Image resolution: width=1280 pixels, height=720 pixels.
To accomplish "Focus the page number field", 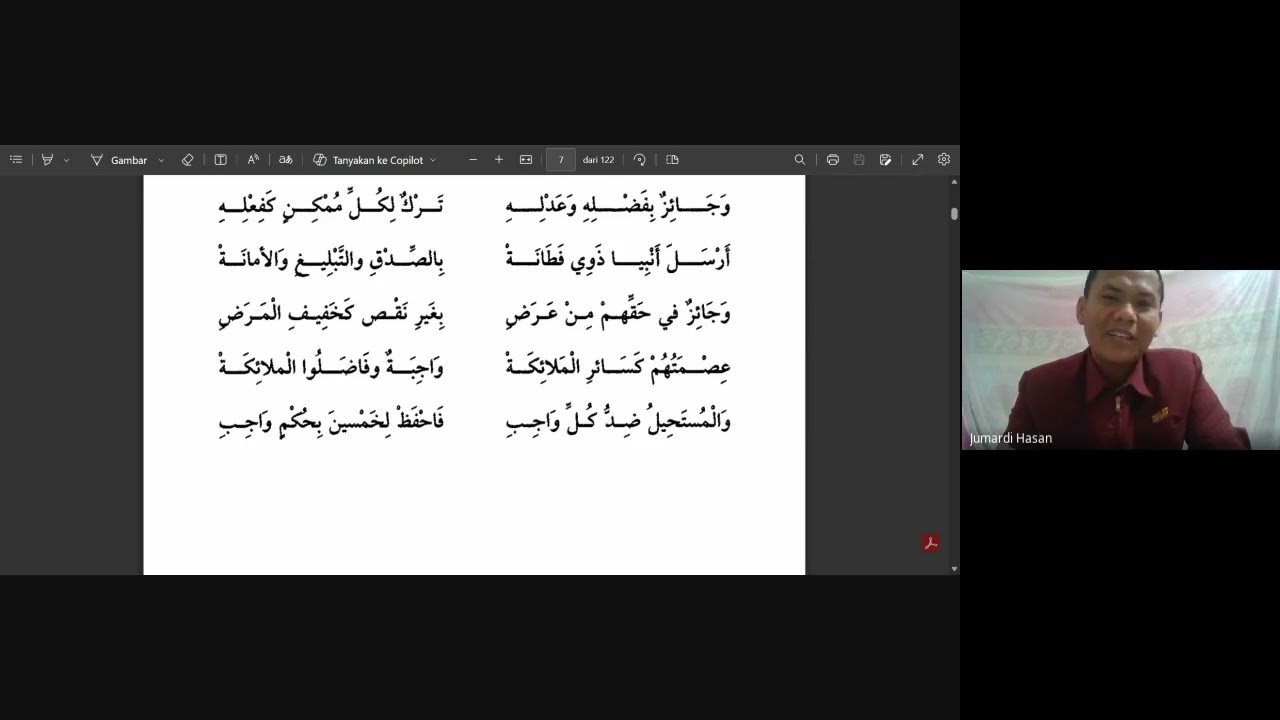I will coord(561,160).
